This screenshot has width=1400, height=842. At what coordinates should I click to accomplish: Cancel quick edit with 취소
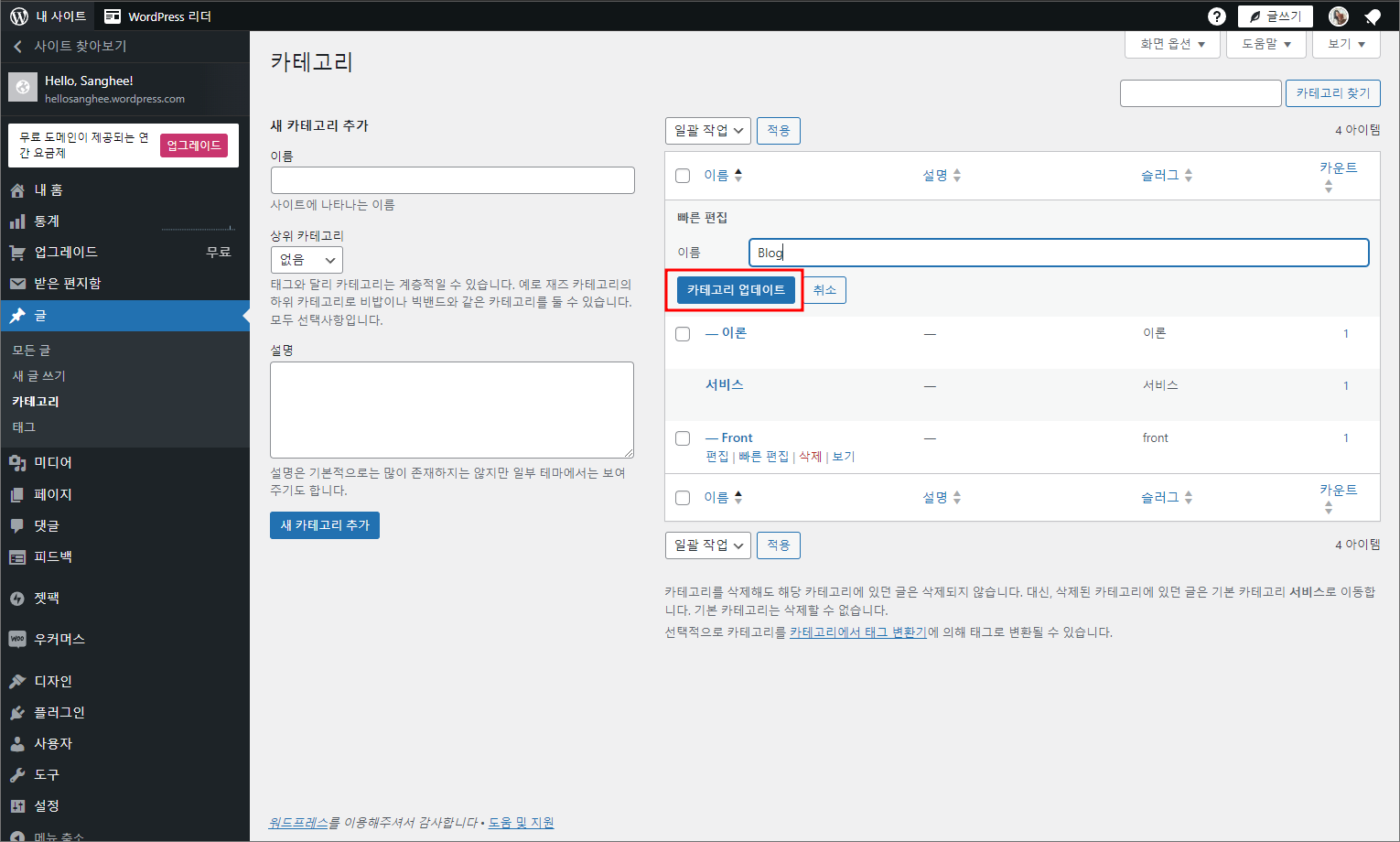click(824, 290)
